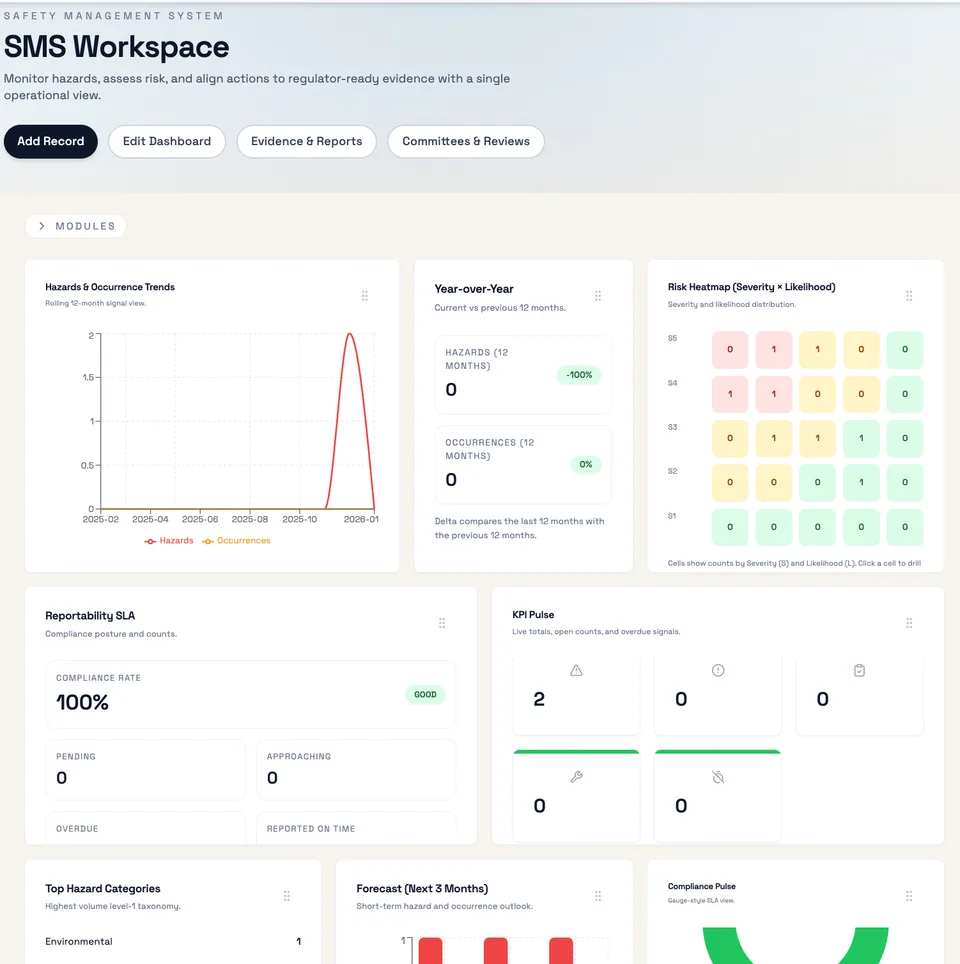Click the green S2 heatmap cell showing 1
Viewport: 960px width, 964px height.
861,482
